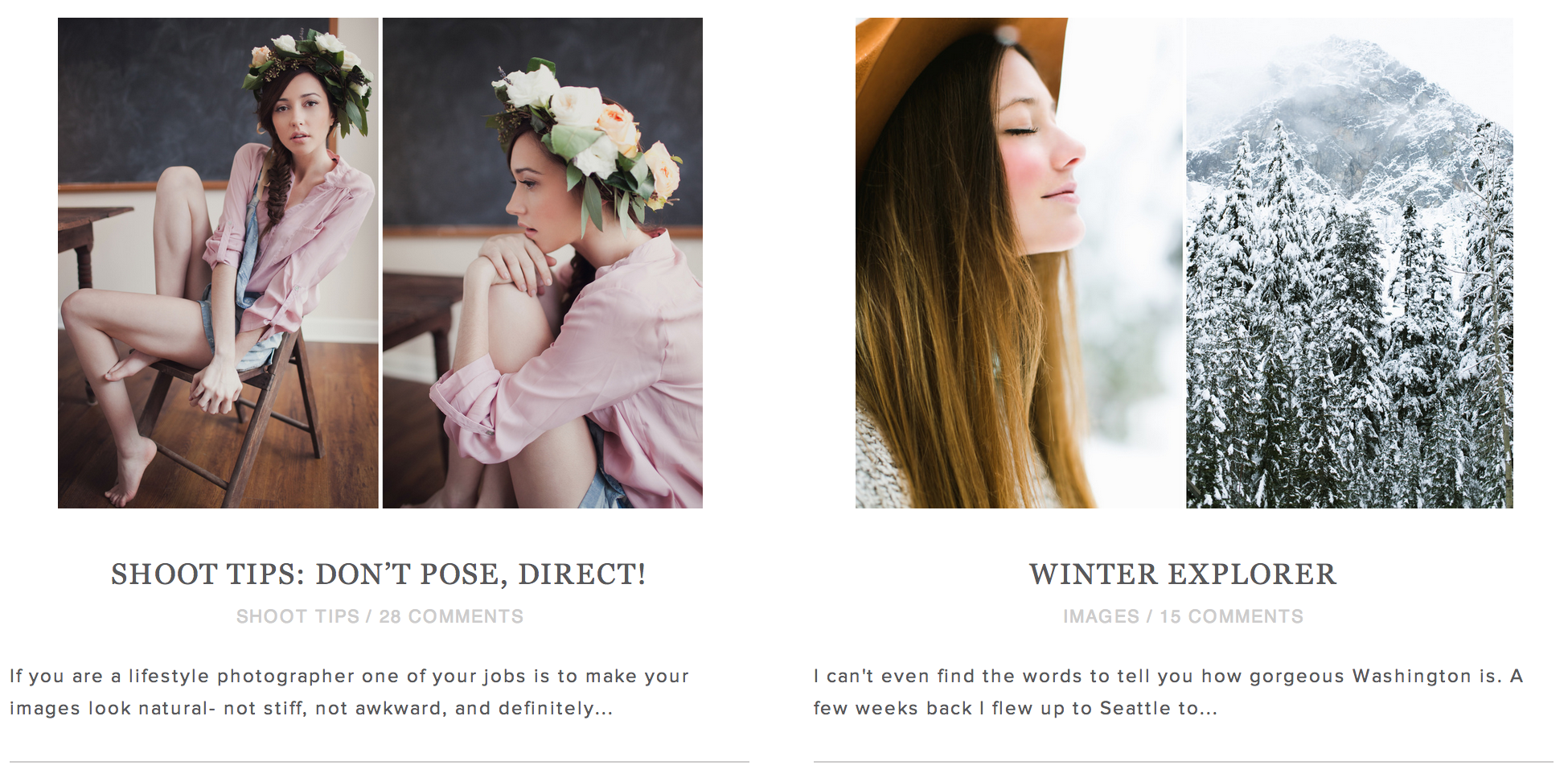
Task: Open the '28 COMMENTS' link
Action: pos(451,616)
